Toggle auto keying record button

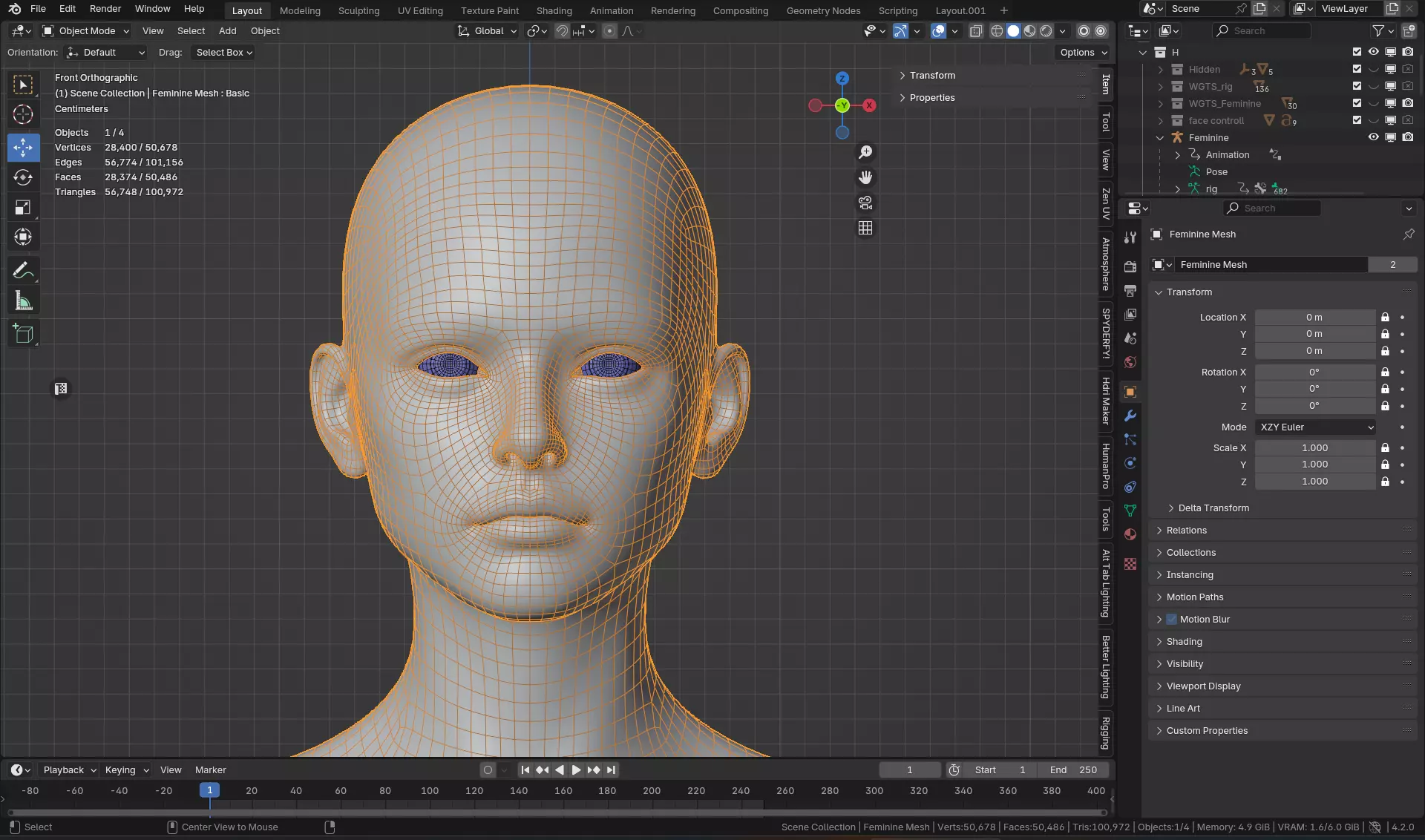tap(488, 770)
